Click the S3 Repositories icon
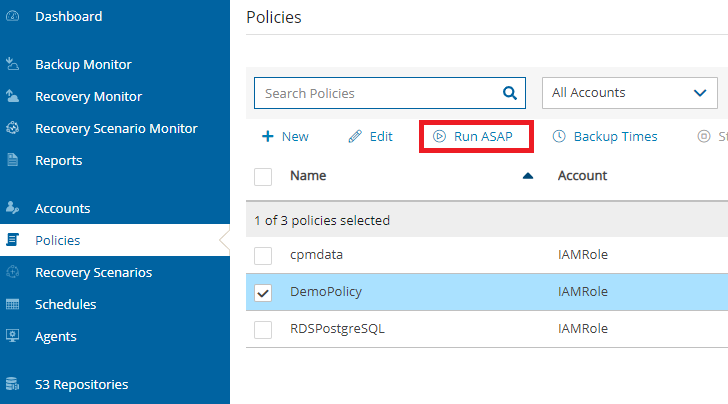This screenshot has width=728, height=404. pyautogui.click(x=13, y=384)
